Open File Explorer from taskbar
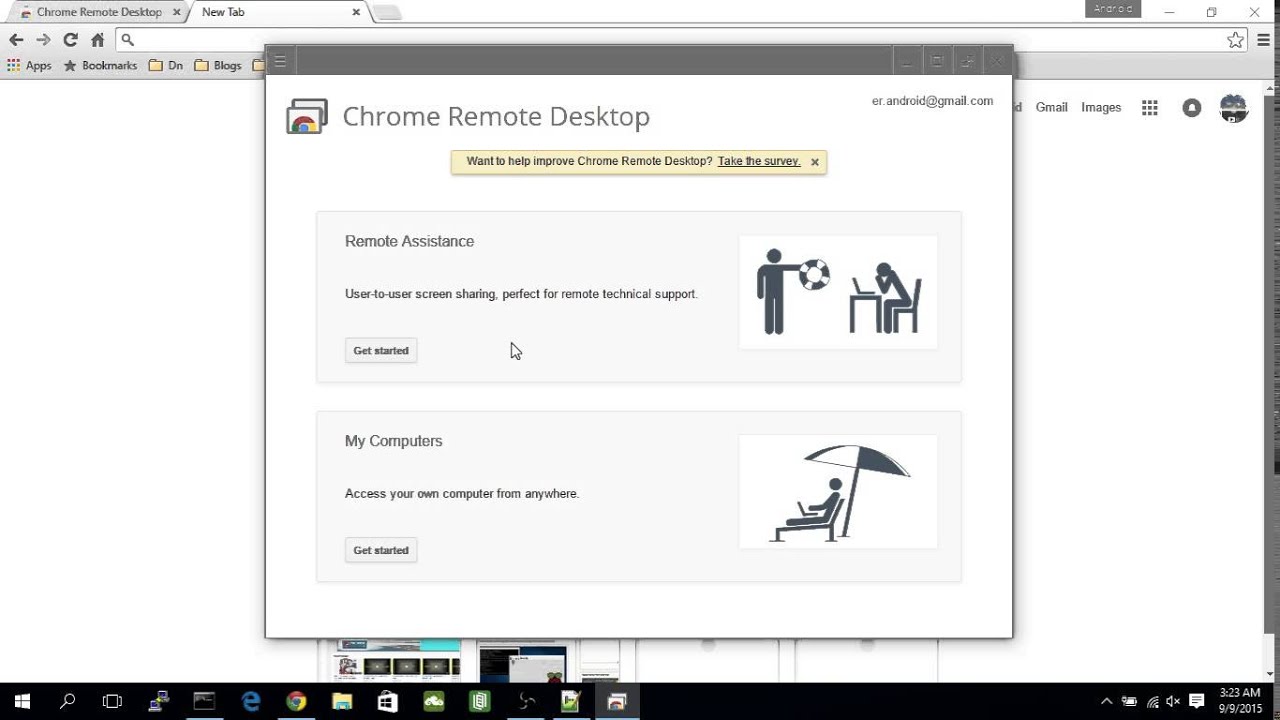 342,702
